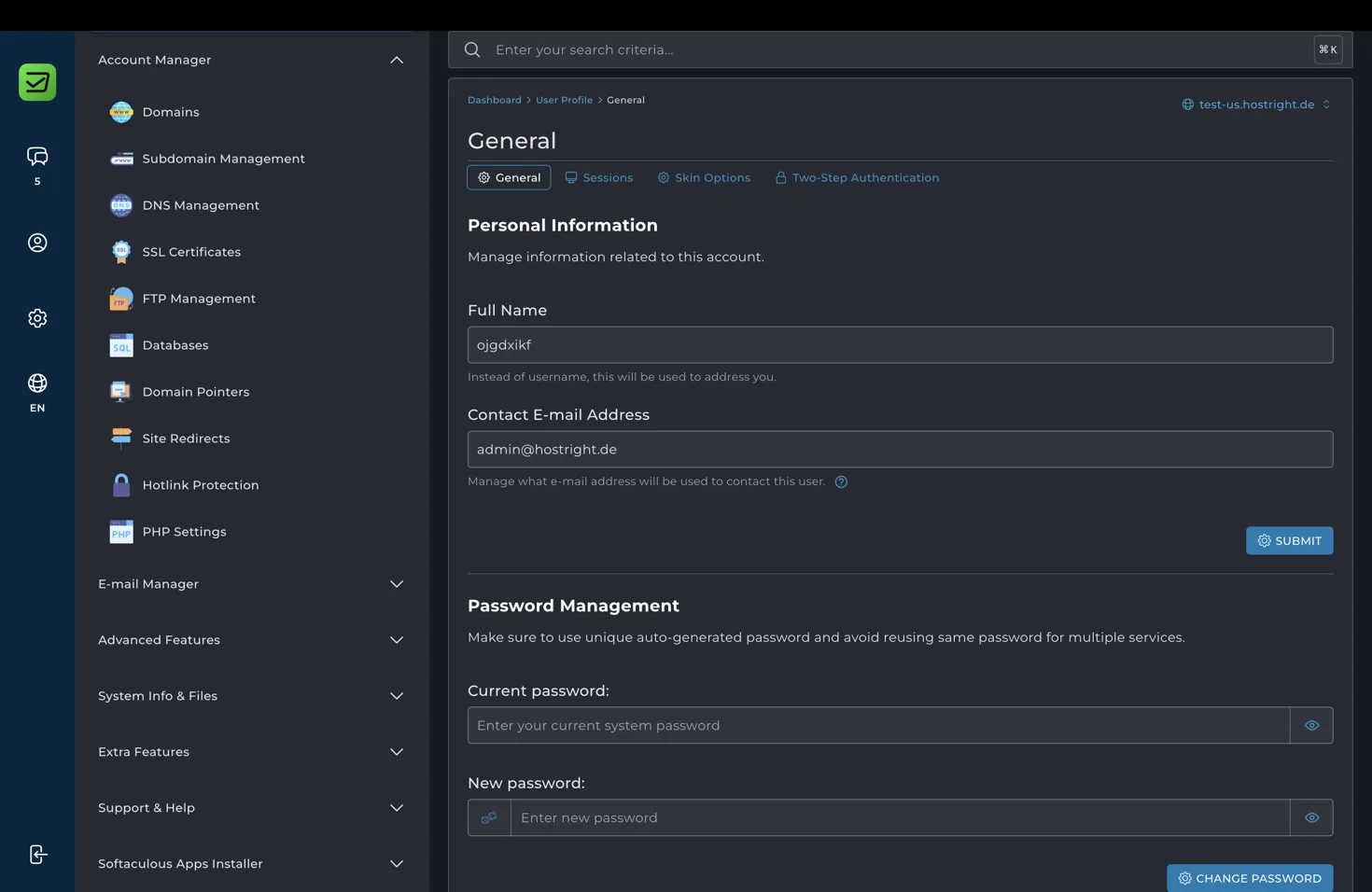Open Databases in the sidebar
The image size is (1372, 892).
175,345
